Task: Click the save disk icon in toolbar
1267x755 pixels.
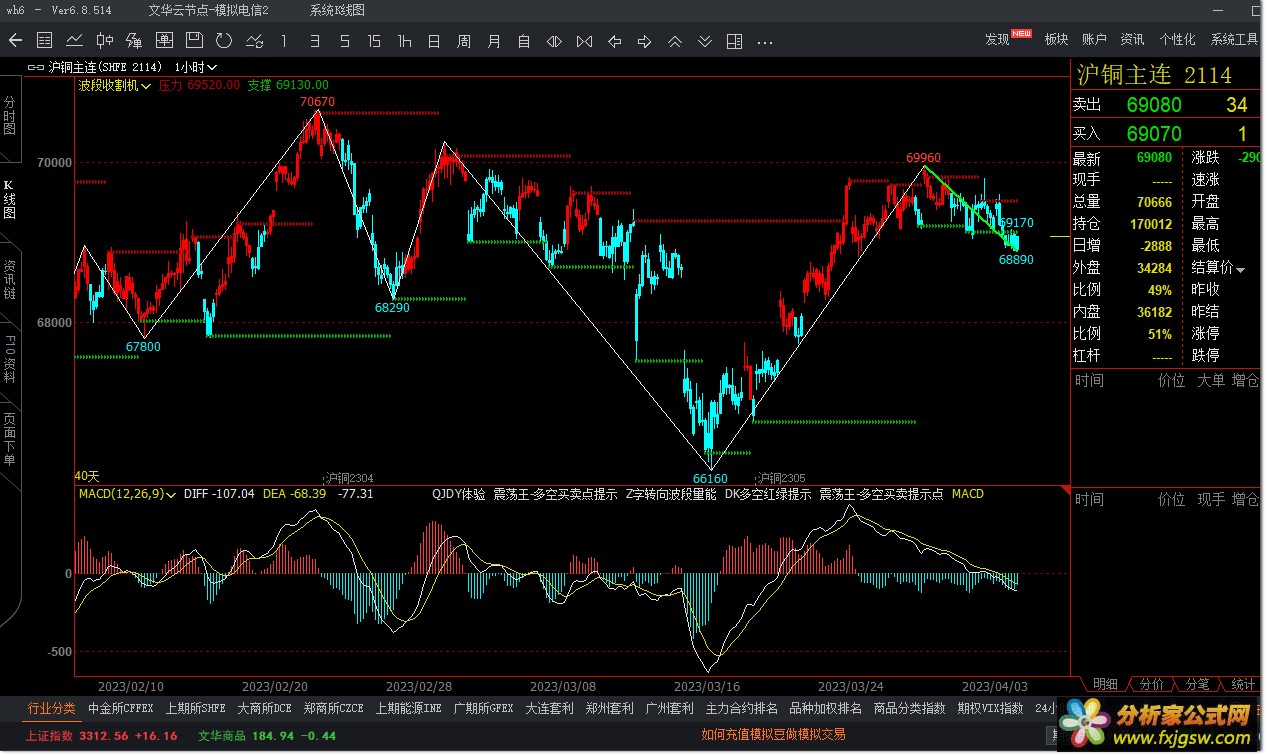Action: tap(194, 41)
